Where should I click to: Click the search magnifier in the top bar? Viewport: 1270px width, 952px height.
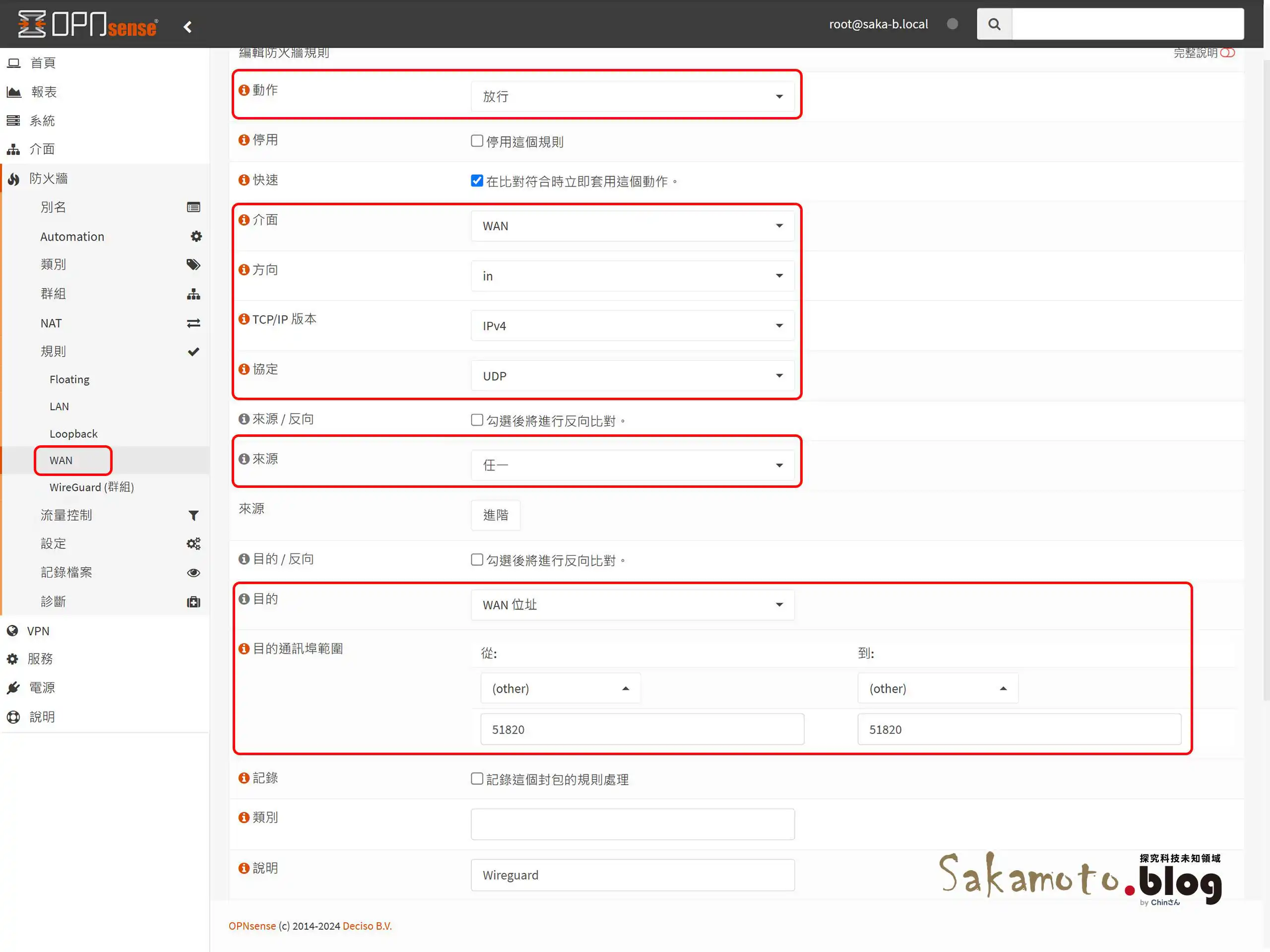tap(994, 23)
